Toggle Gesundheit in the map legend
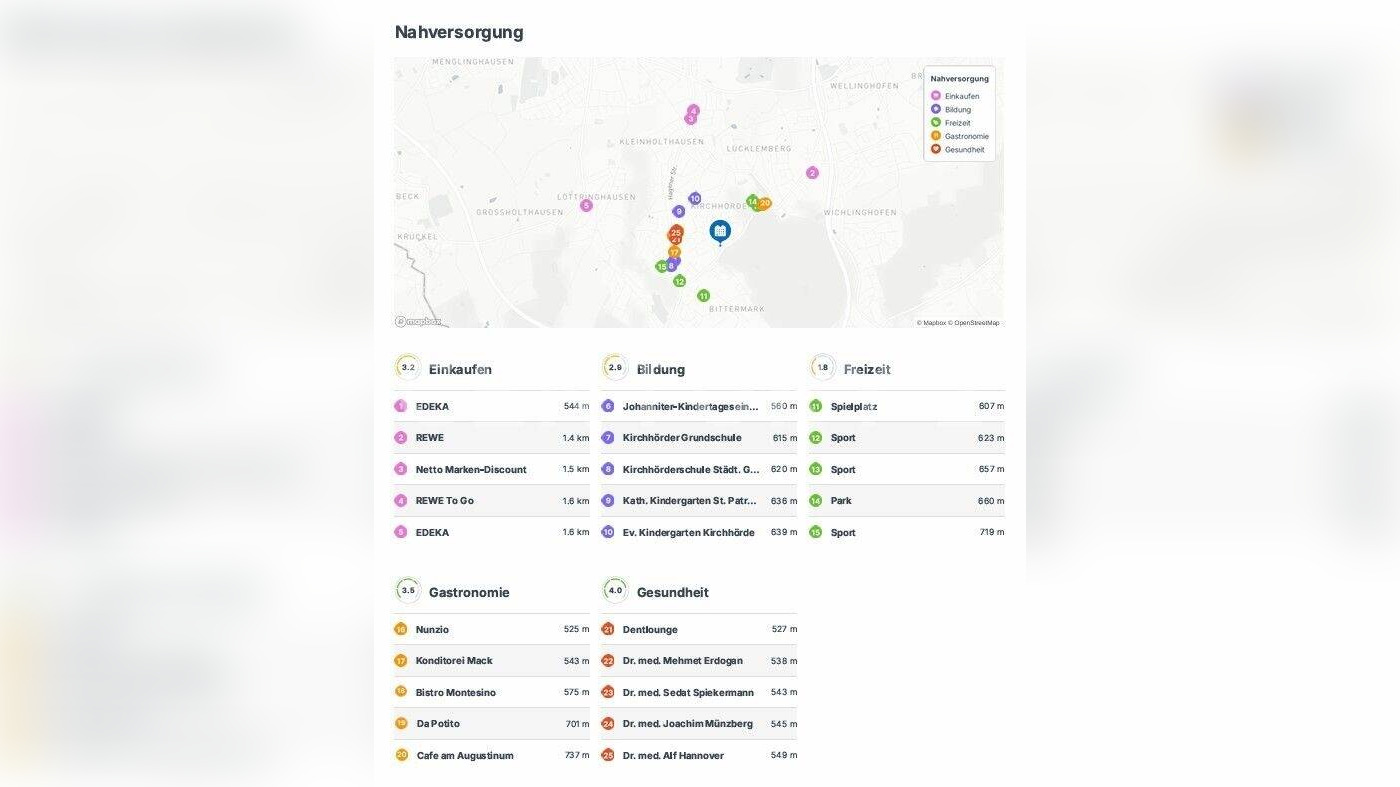Screen dimensions: 1400x787 coord(964,150)
